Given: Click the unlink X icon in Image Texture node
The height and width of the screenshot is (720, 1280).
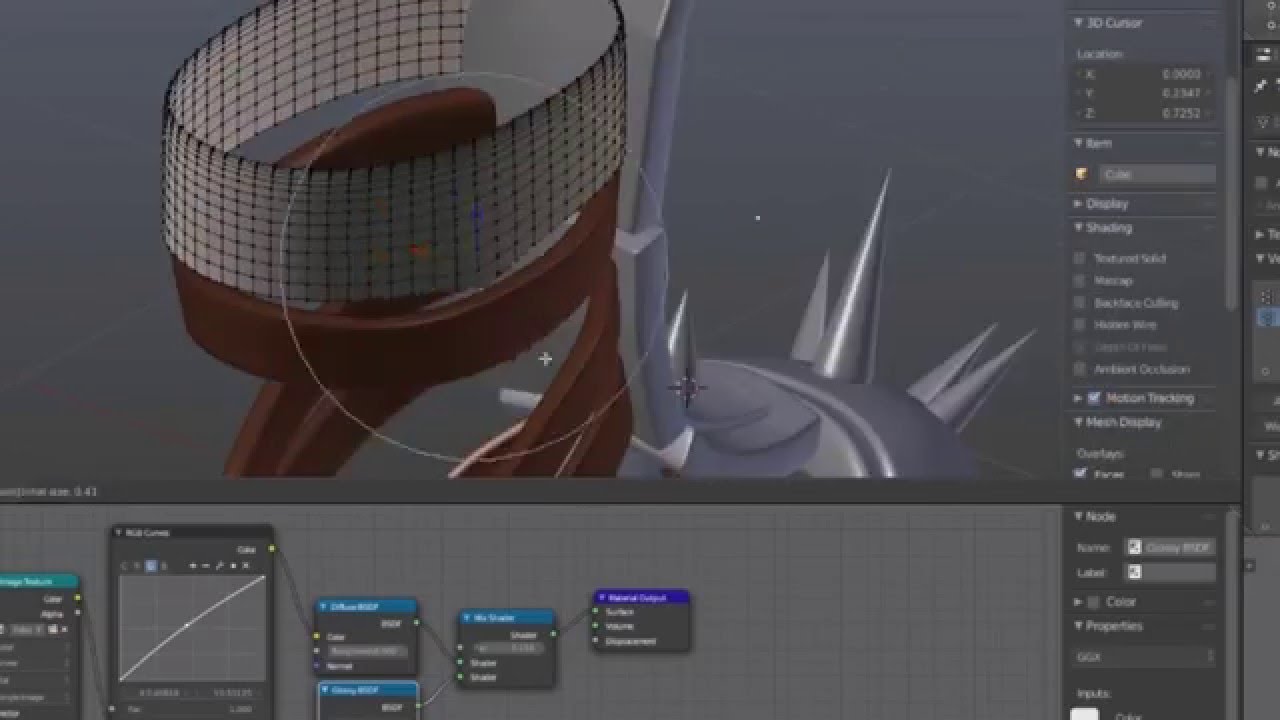Looking at the screenshot, I should tap(64, 629).
